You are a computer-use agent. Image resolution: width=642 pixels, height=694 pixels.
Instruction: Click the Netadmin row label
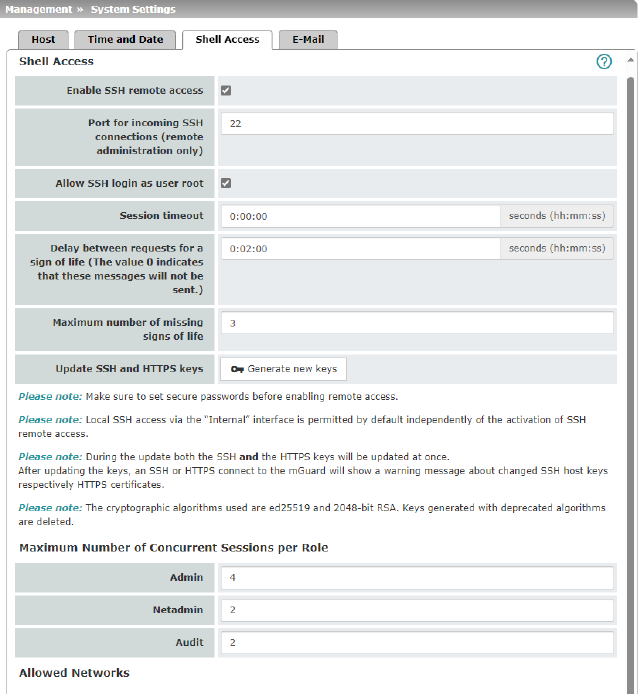point(178,610)
